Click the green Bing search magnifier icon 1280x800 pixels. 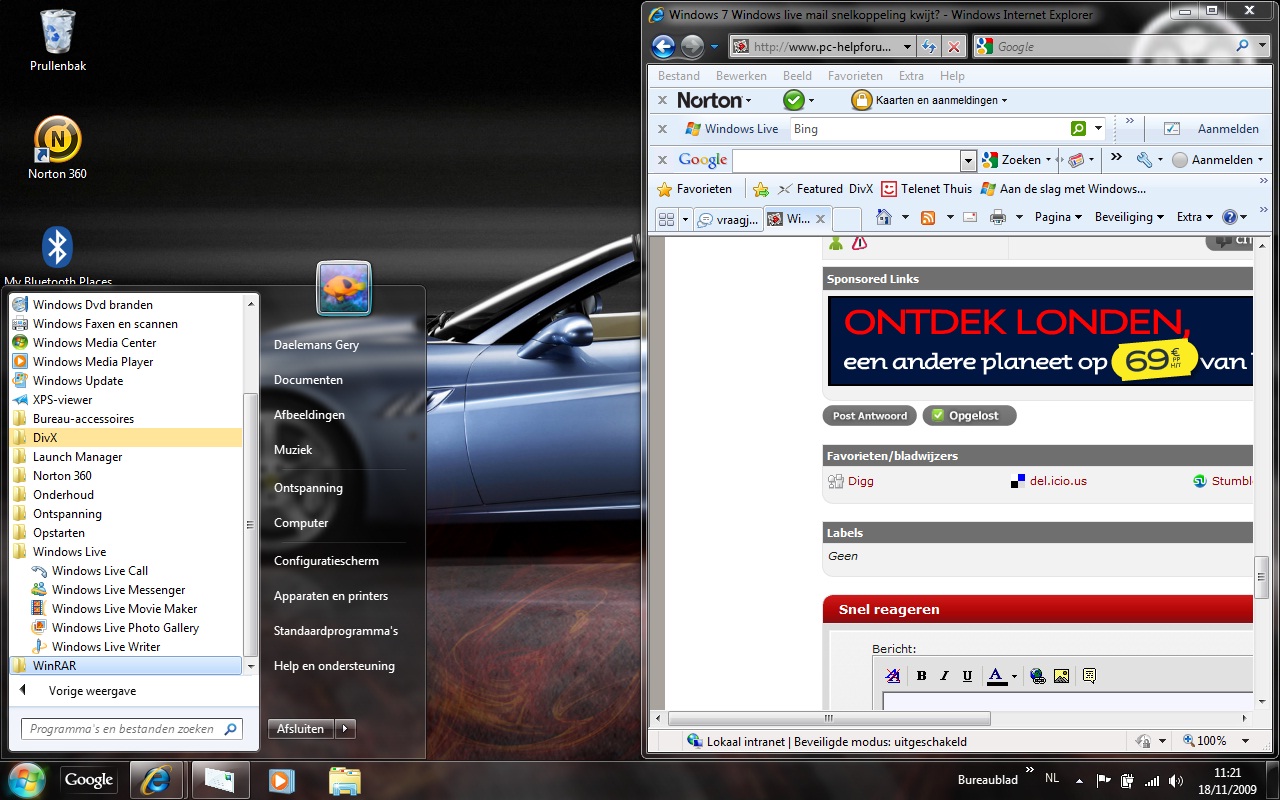click(1078, 129)
